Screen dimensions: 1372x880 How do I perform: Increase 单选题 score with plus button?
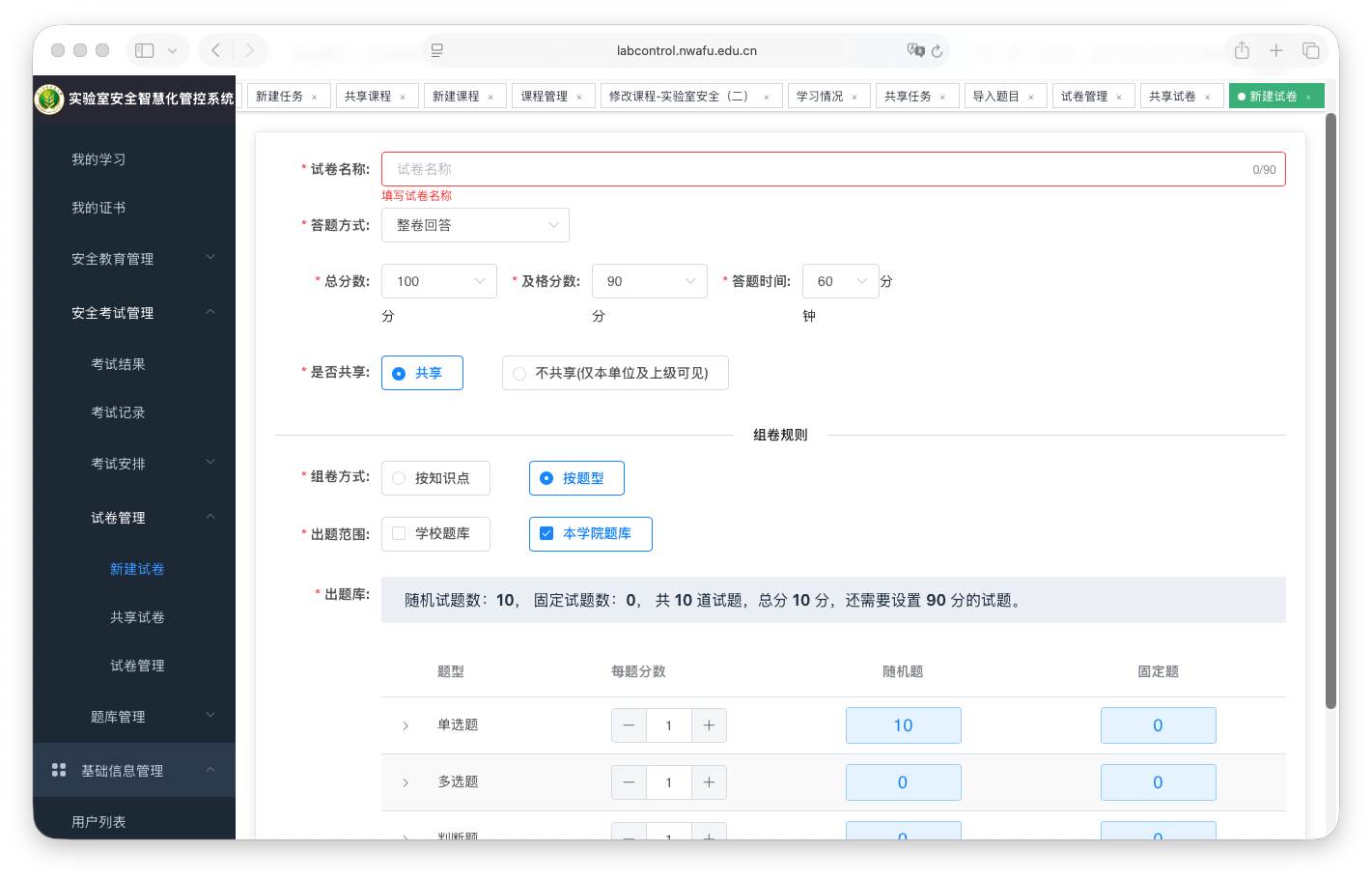click(709, 725)
